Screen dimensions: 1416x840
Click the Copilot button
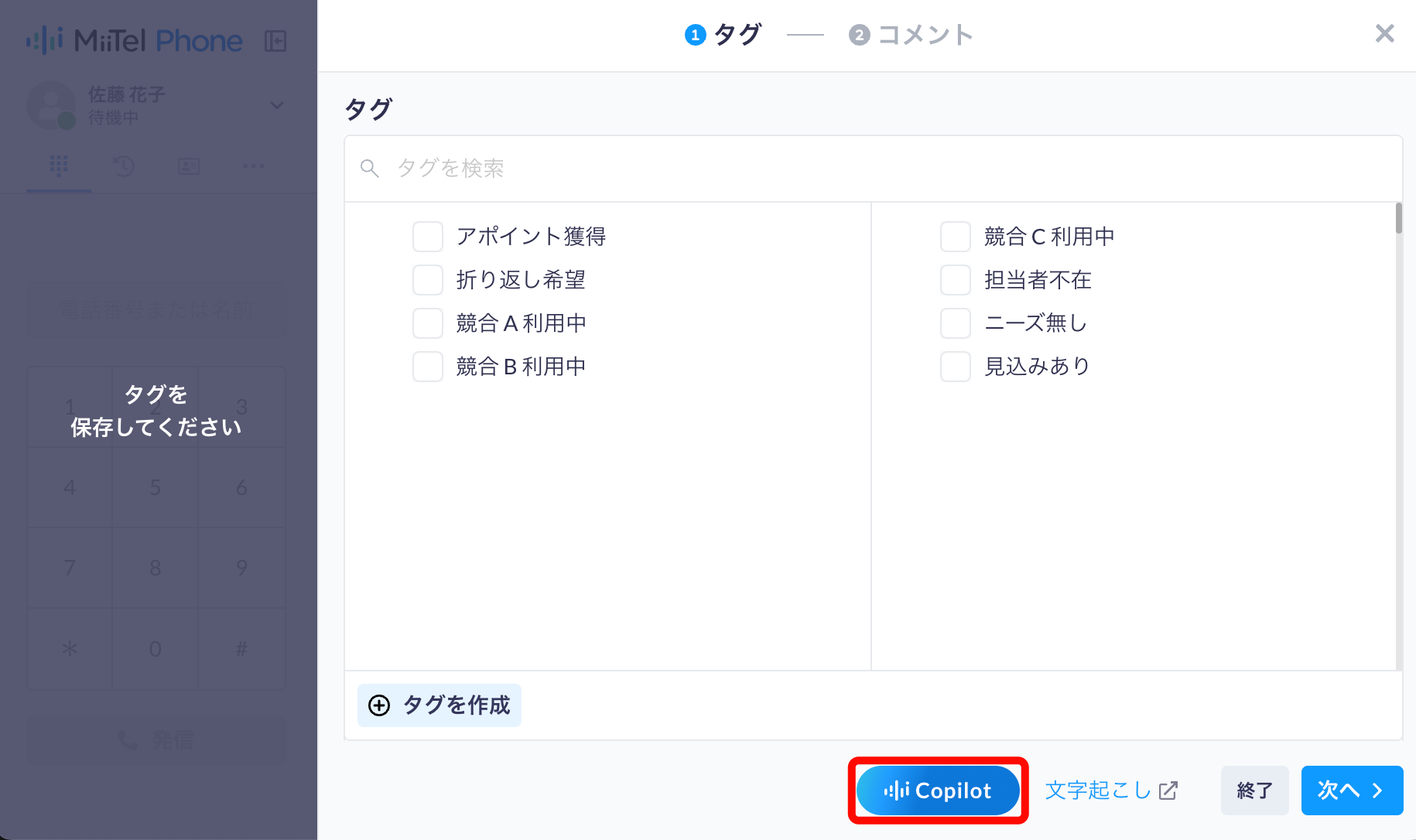[x=938, y=790]
